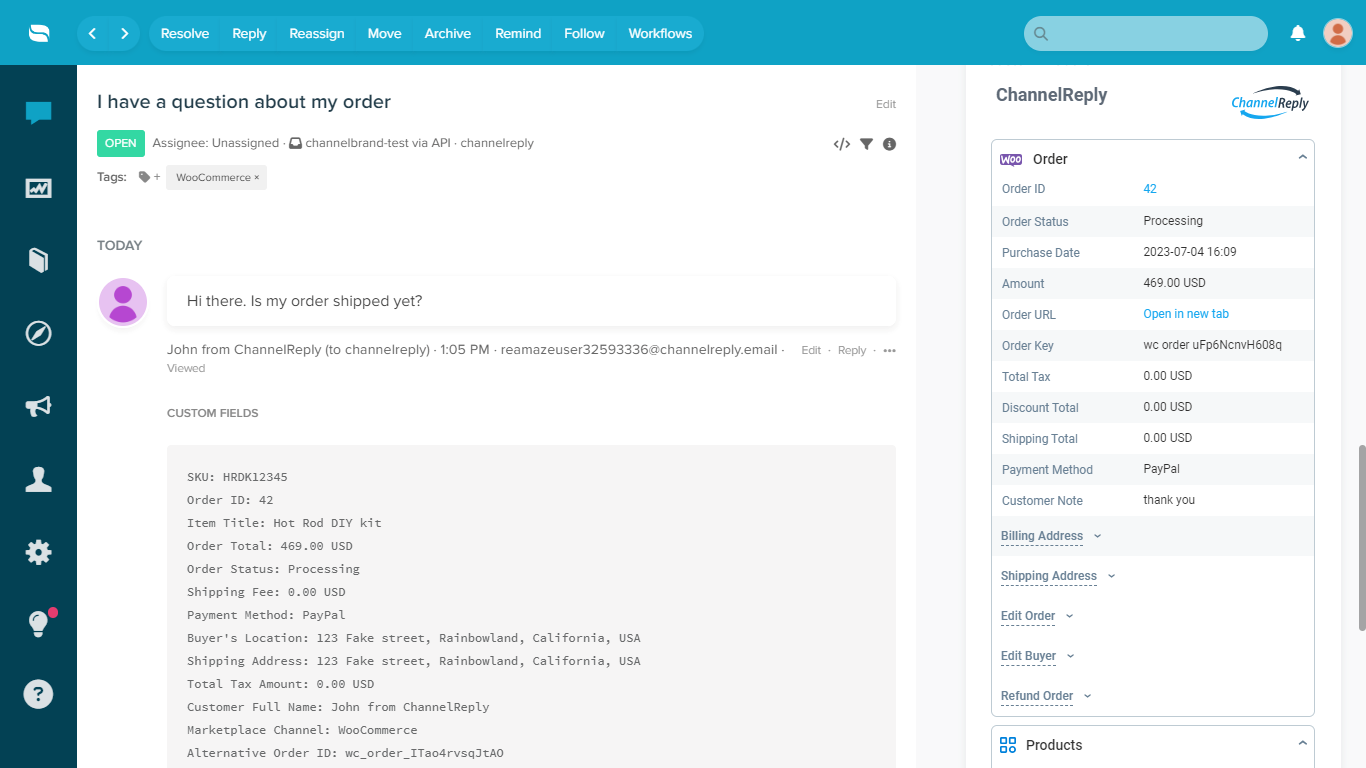Viewport: 1366px width, 768px height.
Task: Expand the Billing Address section
Action: point(1051,536)
